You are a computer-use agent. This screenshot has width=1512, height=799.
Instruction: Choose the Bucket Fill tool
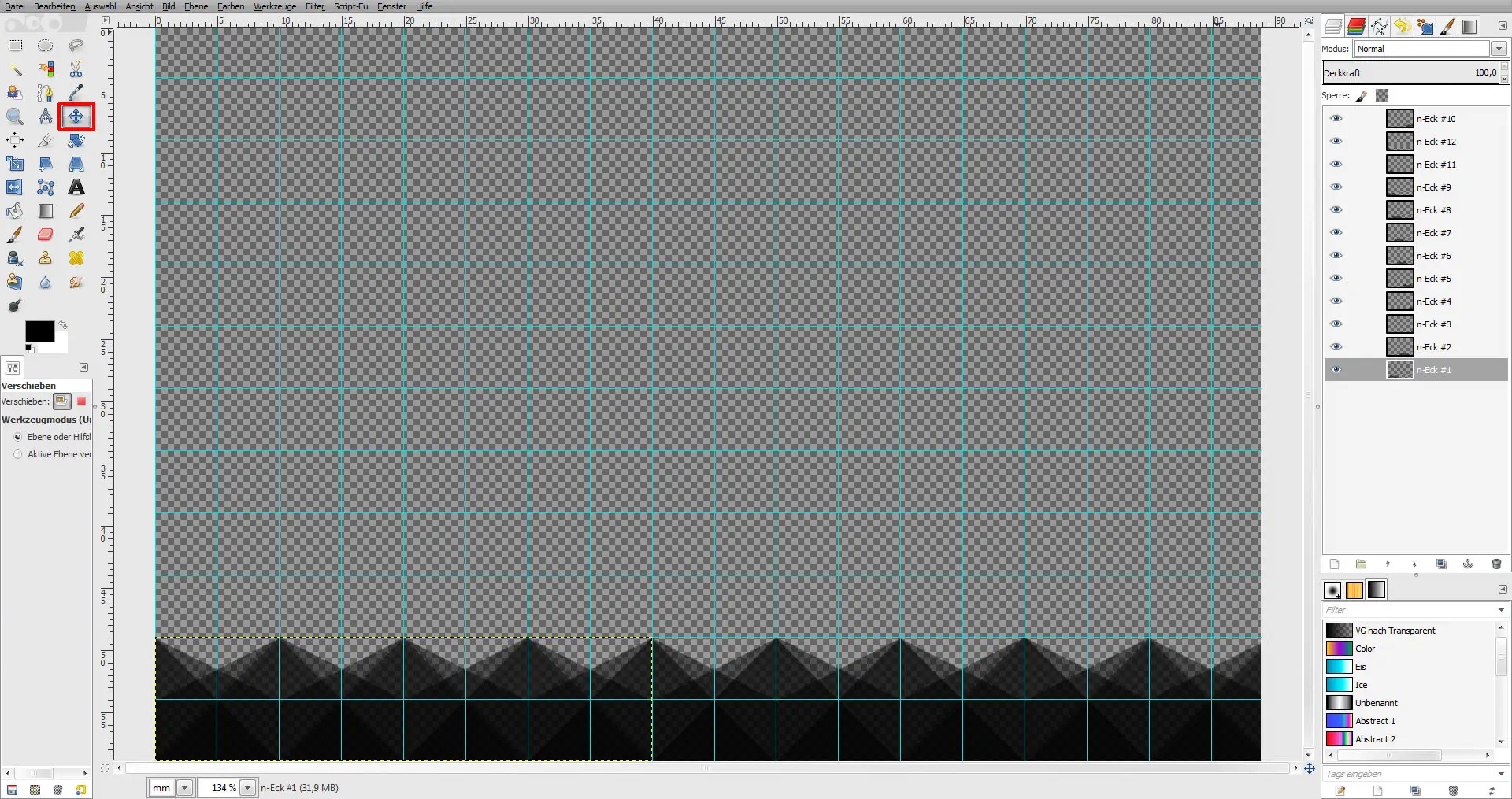[14, 211]
